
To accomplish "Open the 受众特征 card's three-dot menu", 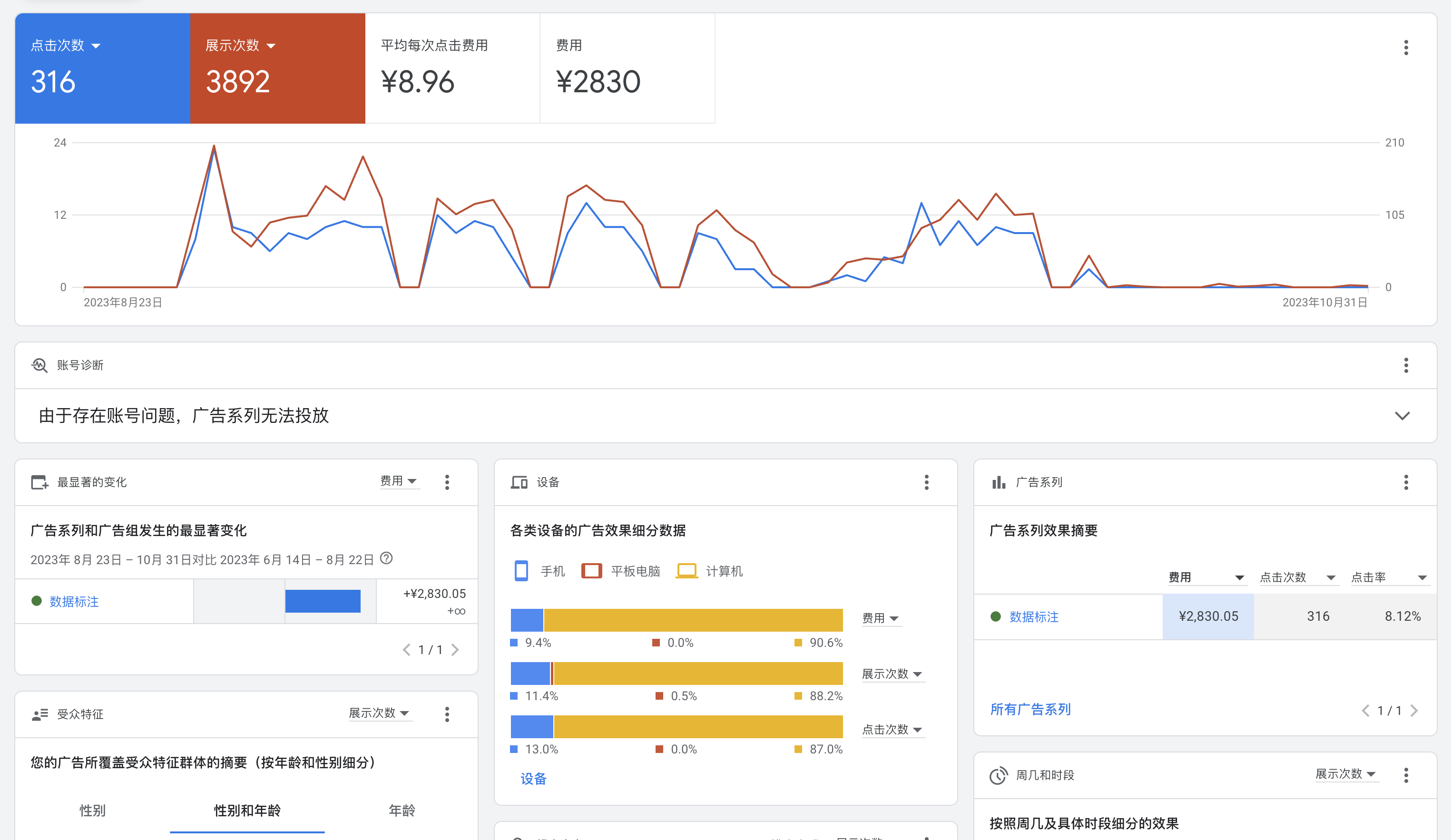I will 447,714.
